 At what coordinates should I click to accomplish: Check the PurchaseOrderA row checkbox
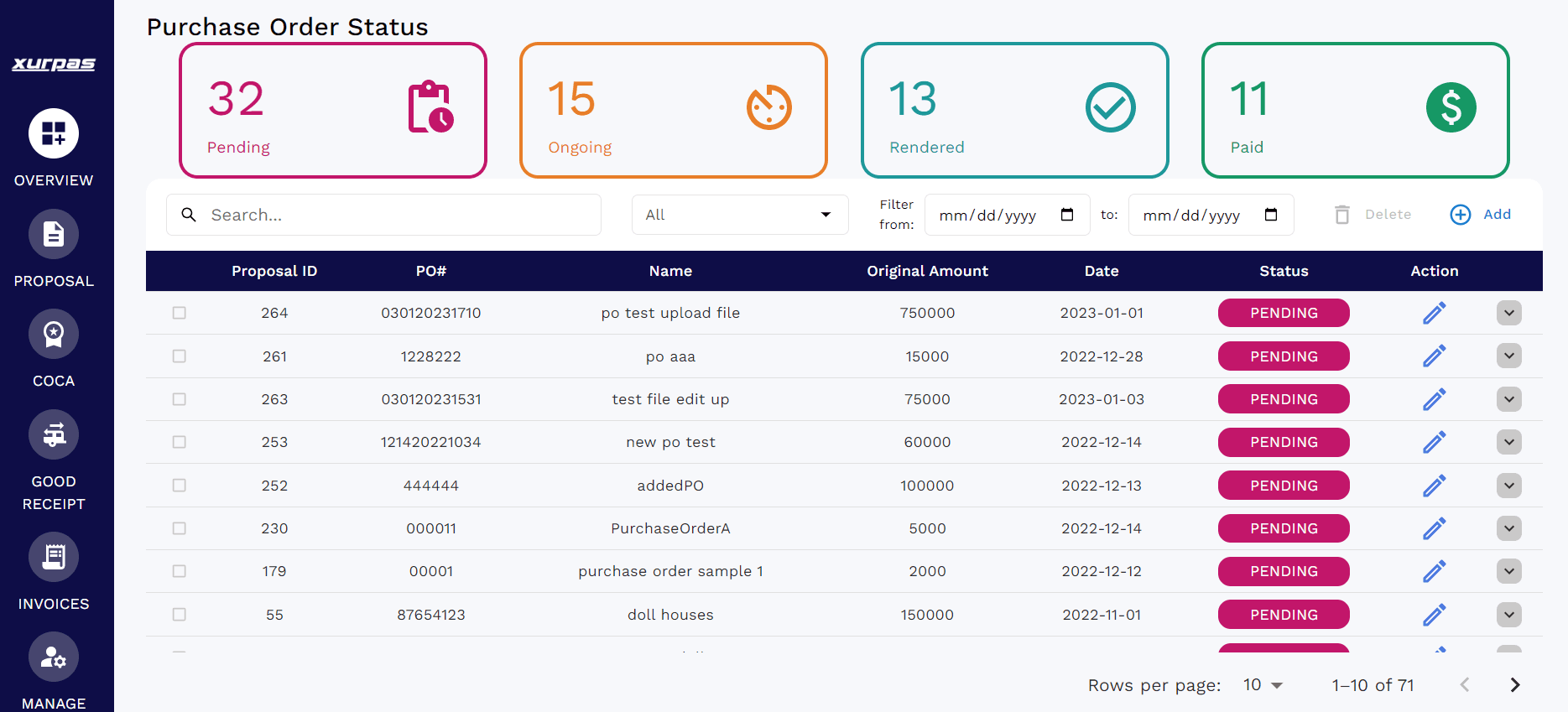point(180,528)
